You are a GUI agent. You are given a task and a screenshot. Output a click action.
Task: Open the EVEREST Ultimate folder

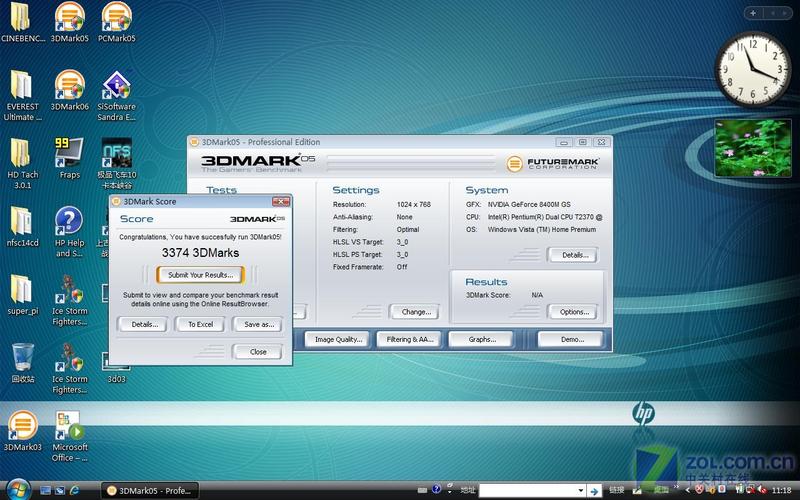click(22, 95)
